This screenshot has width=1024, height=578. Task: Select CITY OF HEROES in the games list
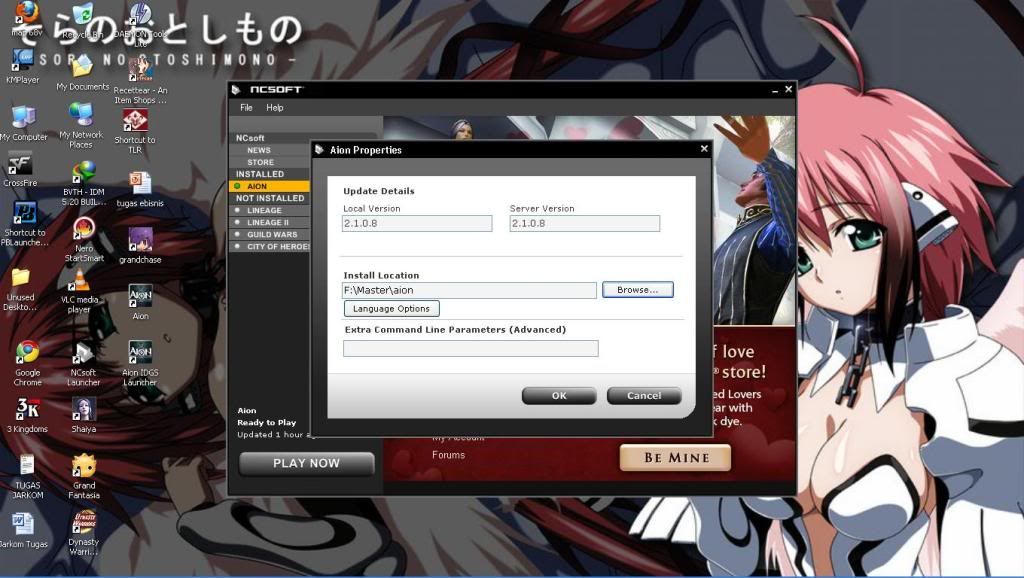tap(269, 247)
